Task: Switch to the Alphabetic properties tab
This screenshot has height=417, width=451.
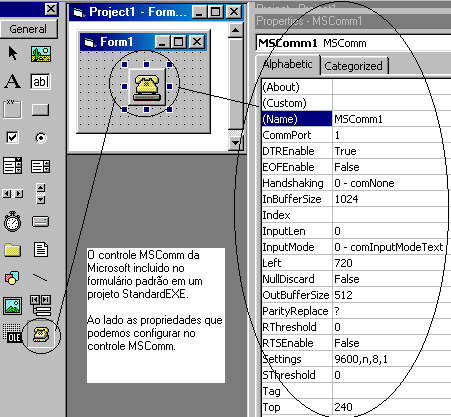Action: pyautogui.click(x=288, y=65)
